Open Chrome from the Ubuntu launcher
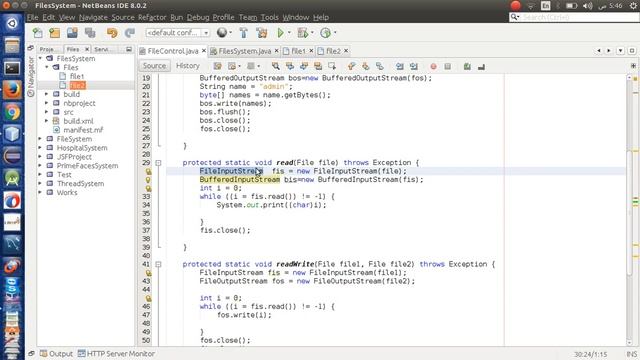 pyautogui.click(x=12, y=112)
